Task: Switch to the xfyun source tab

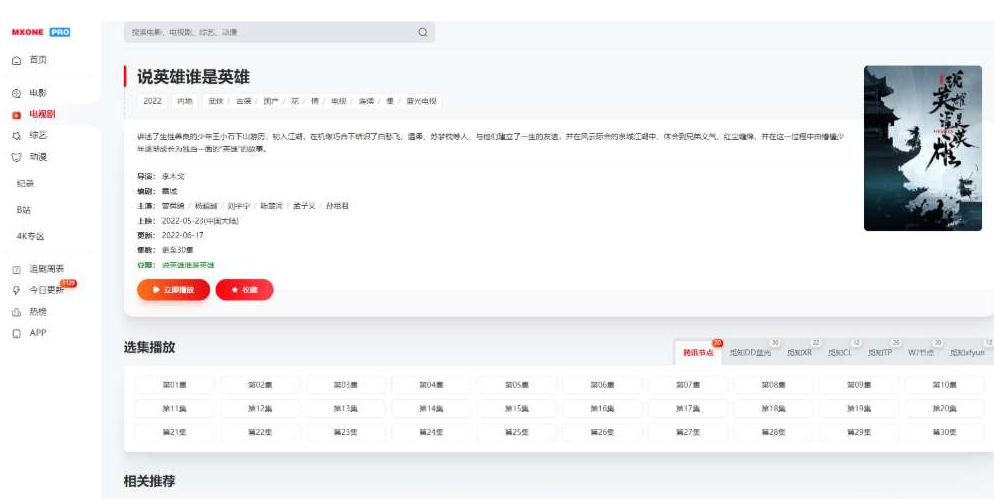Action: pos(967,353)
